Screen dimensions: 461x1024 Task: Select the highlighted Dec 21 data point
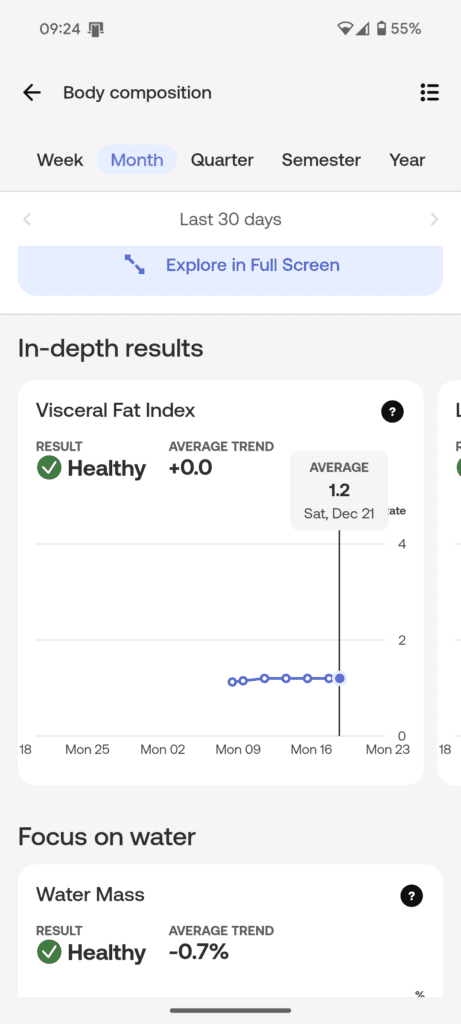(x=340, y=679)
